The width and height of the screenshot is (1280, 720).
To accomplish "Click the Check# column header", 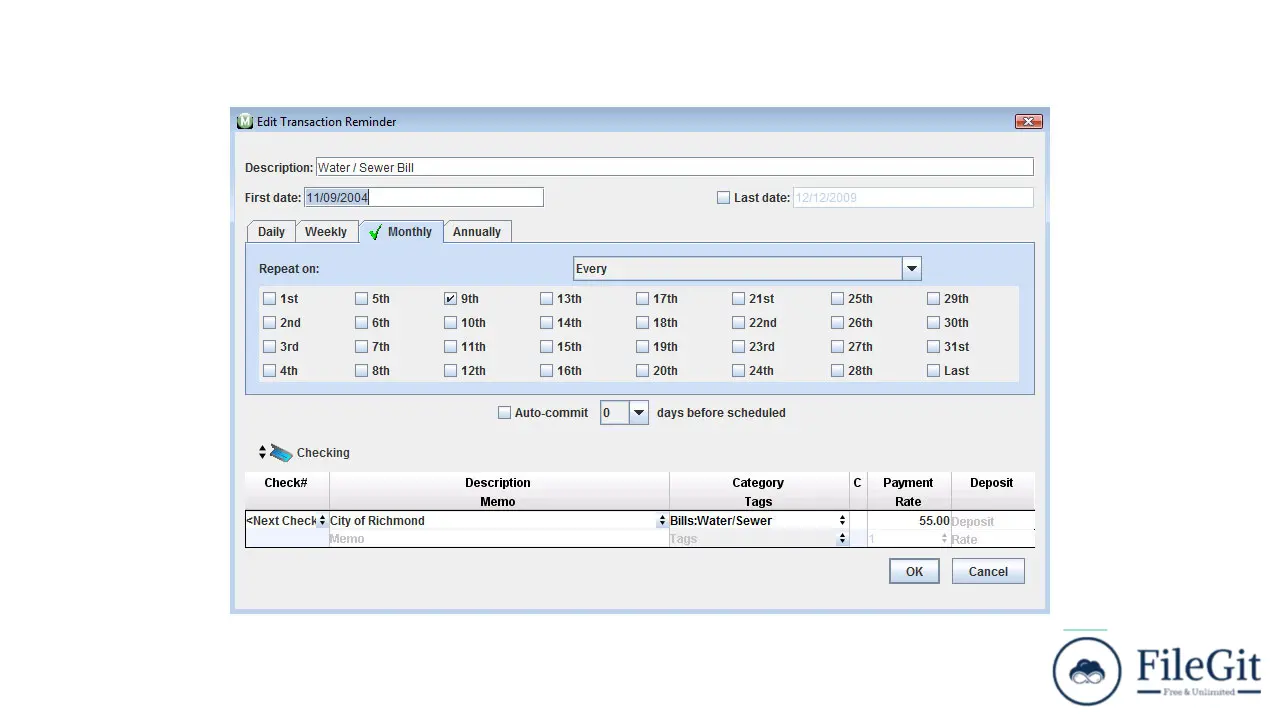I will pos(286,483).
